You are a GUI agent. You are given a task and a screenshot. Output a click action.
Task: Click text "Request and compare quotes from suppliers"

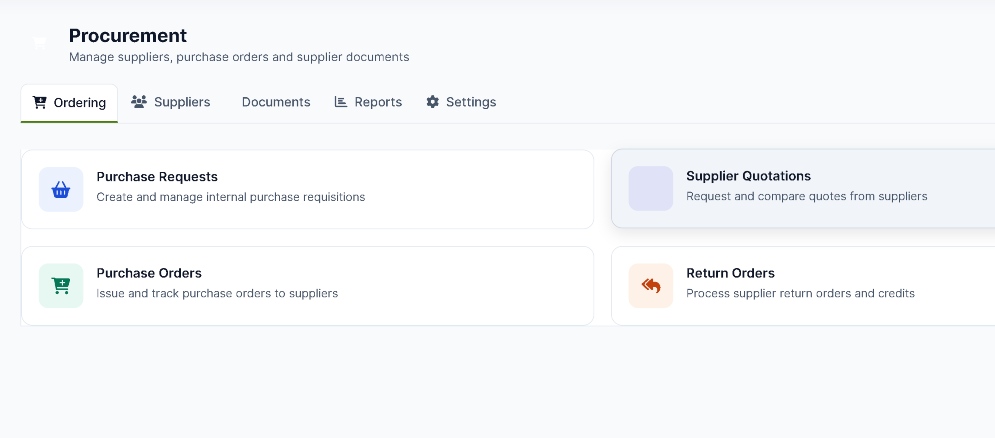coord(807,196)
